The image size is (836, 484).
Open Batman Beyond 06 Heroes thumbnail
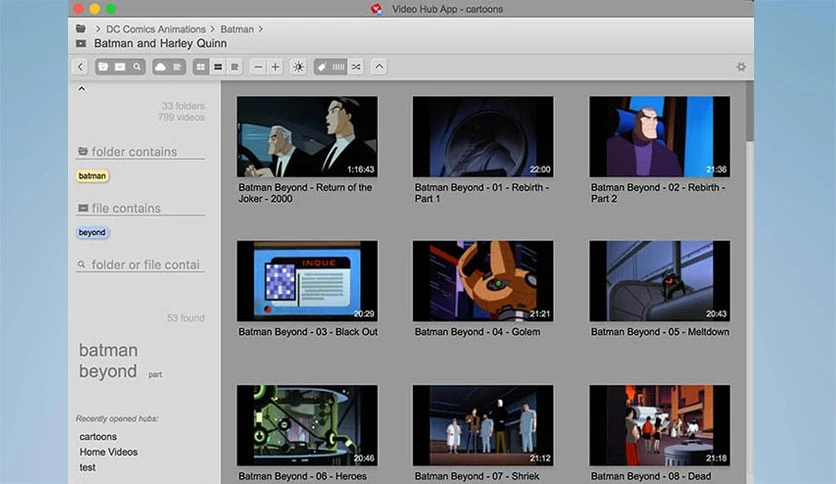coord(307,425)
